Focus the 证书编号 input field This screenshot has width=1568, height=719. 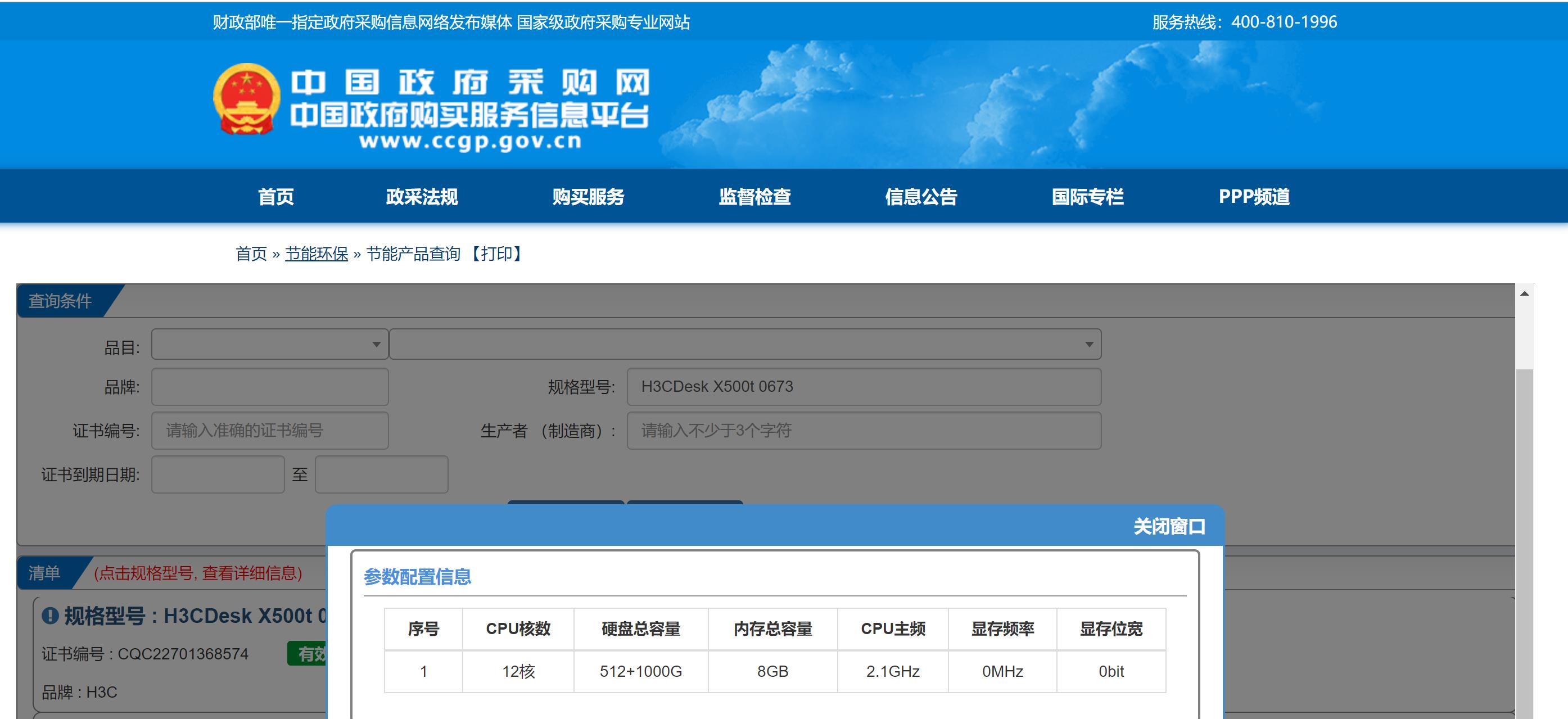pyautogui.click(x=270, y=431)
